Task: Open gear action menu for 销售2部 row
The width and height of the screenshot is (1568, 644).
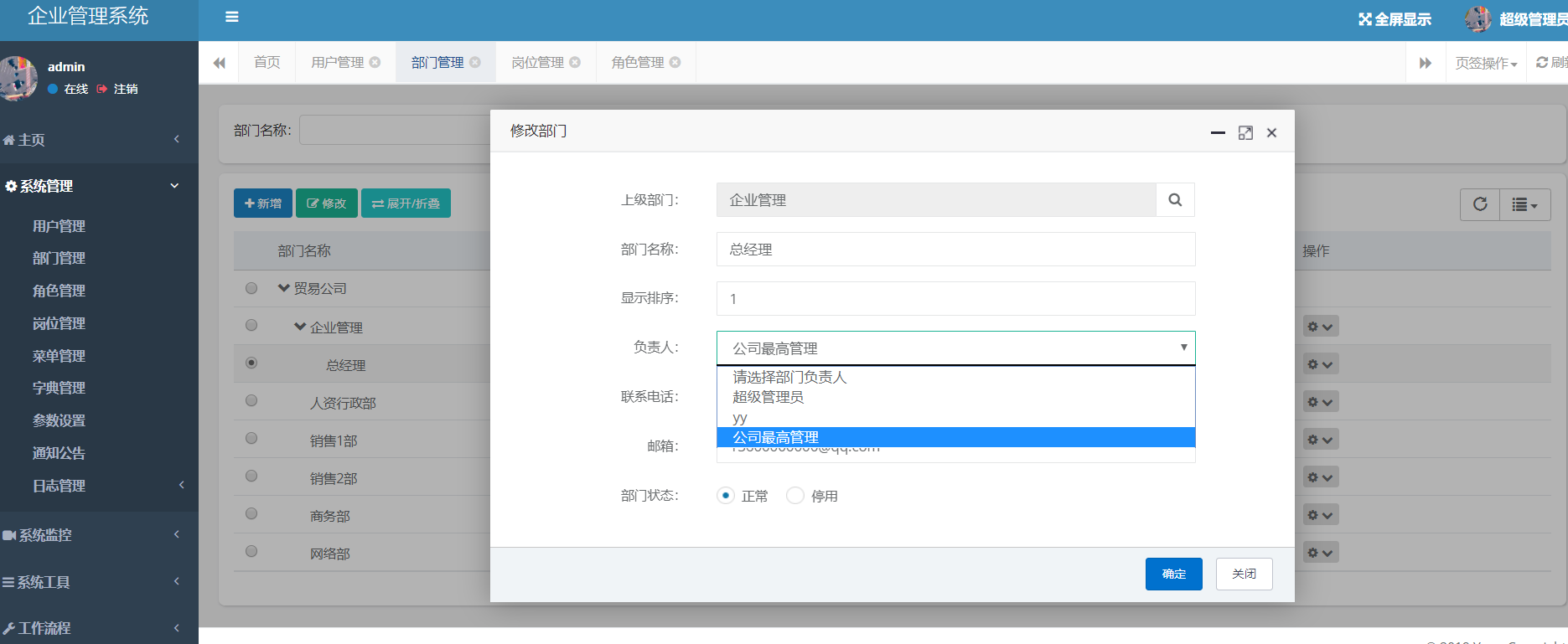Action: (x=1321, y=477)
